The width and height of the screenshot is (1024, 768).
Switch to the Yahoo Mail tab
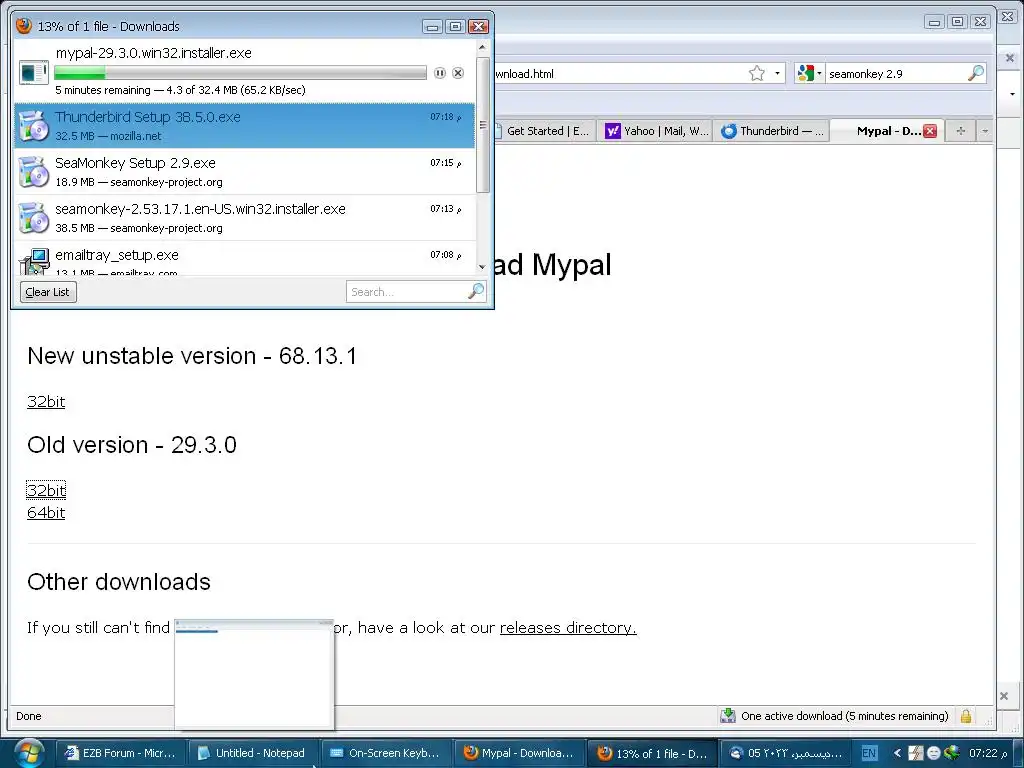(656, 131)
